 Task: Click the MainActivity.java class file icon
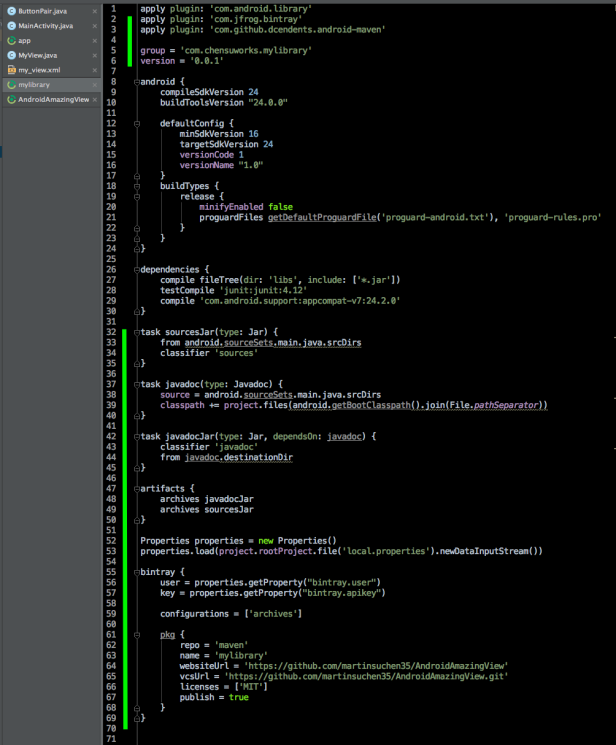[x=11, y=26]
